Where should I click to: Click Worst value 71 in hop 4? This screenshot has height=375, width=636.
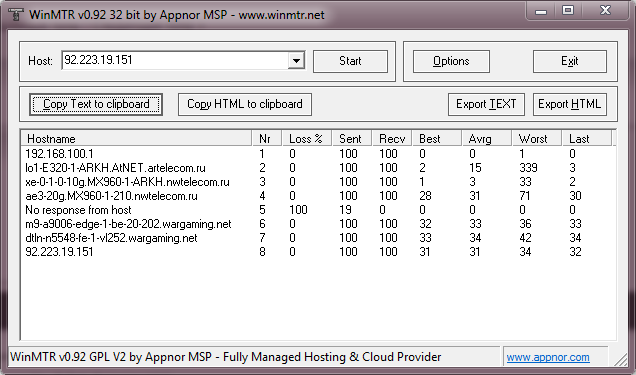coord(525,196)
